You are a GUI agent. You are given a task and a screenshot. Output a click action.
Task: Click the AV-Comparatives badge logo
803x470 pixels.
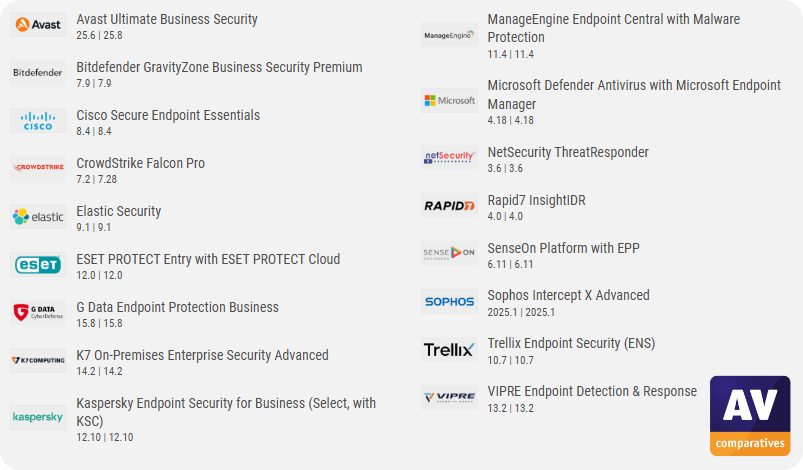pyautogui.click(x=749, y=415)
